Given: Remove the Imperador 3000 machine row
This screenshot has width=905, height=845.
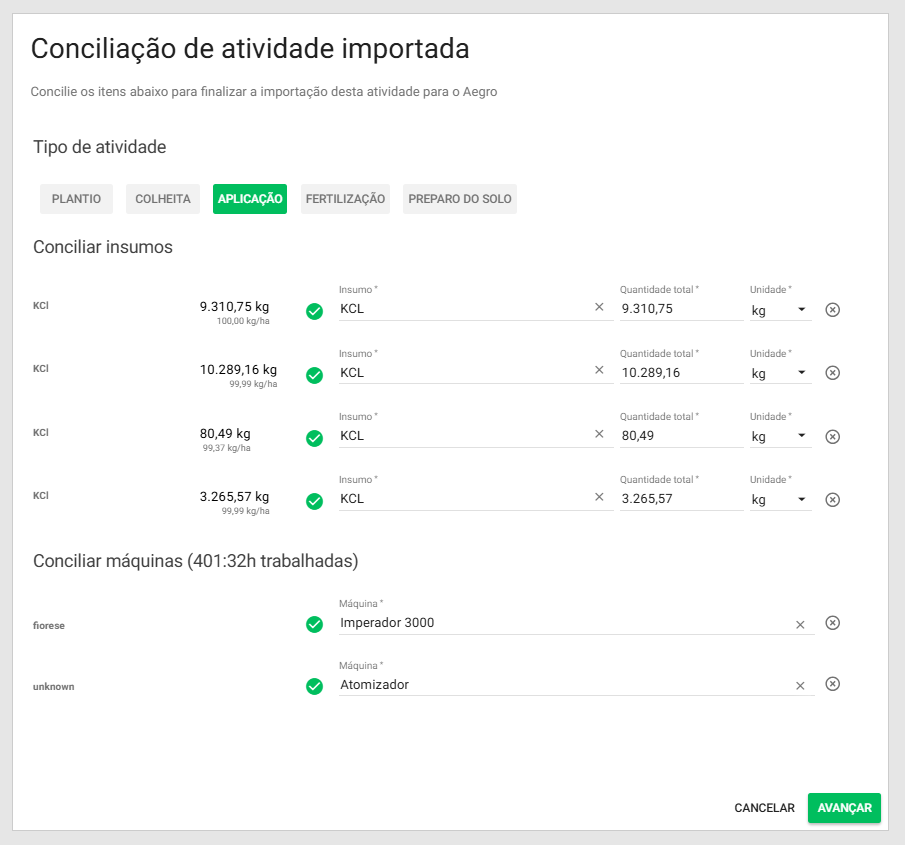Looking at the screenshot, I should [x=832, y=623].
